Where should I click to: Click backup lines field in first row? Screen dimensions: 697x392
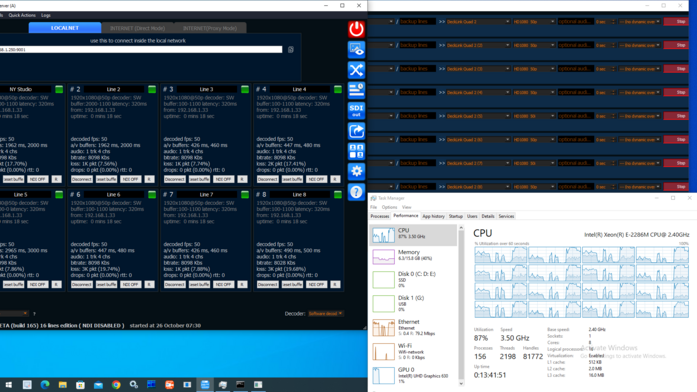pyautogui.click(x=417, y=21)
